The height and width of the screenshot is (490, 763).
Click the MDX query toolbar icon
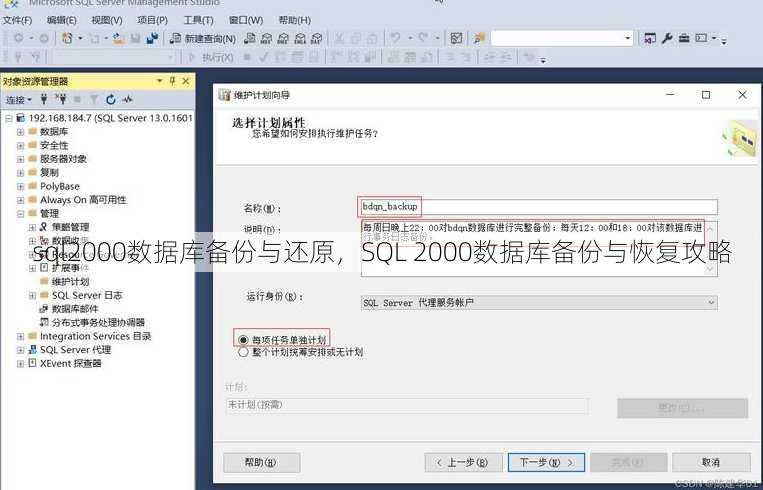coord(266,38)
